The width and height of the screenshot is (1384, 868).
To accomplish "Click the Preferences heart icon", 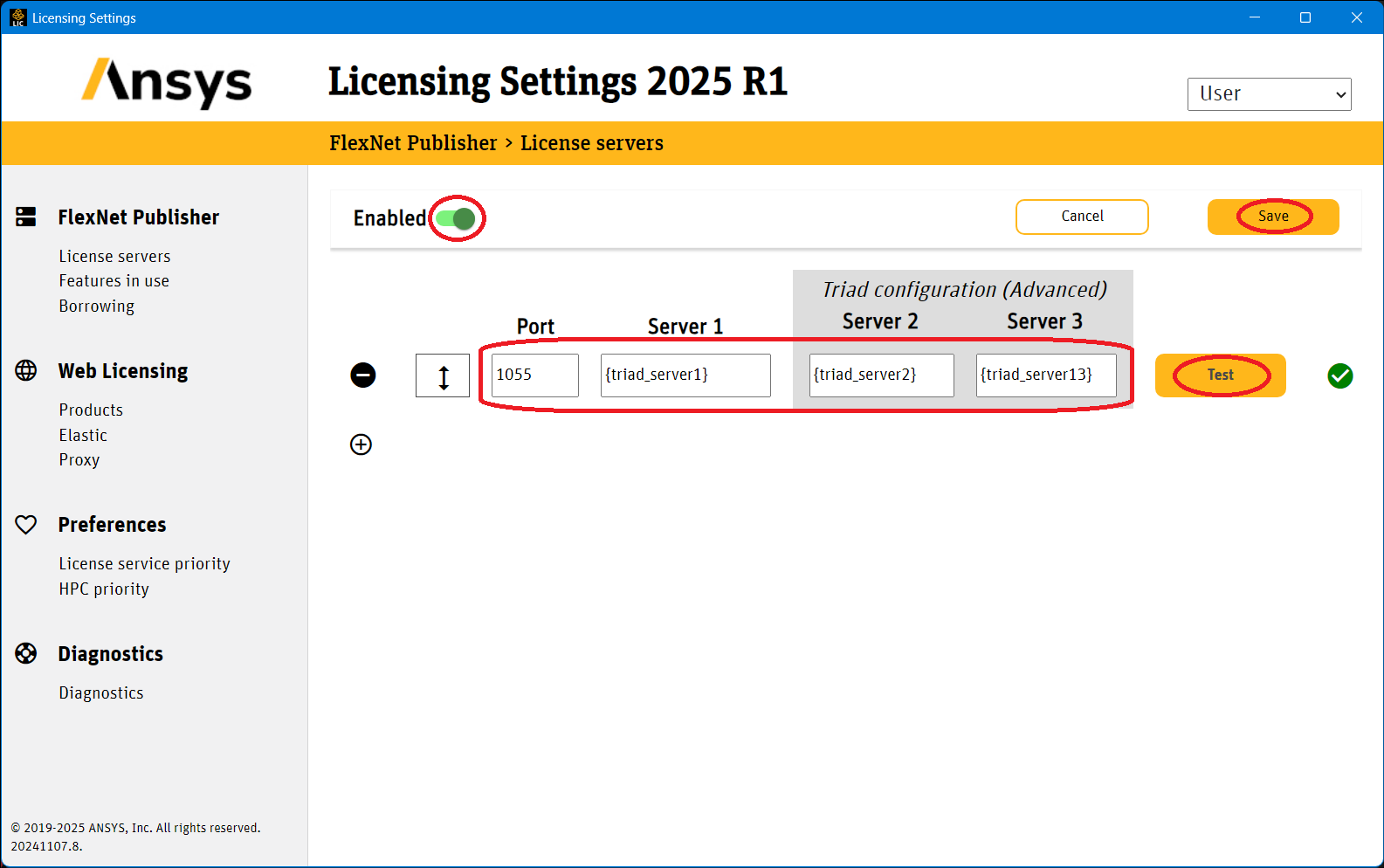I will [x=26, y=524].
